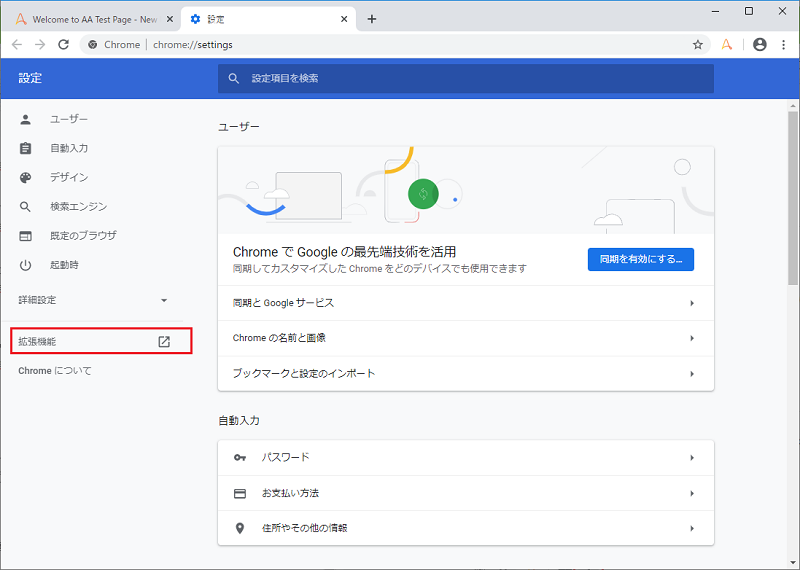Click the clipboard icon next to 自動入力
800x570 pixels.
tap(26, 148)
